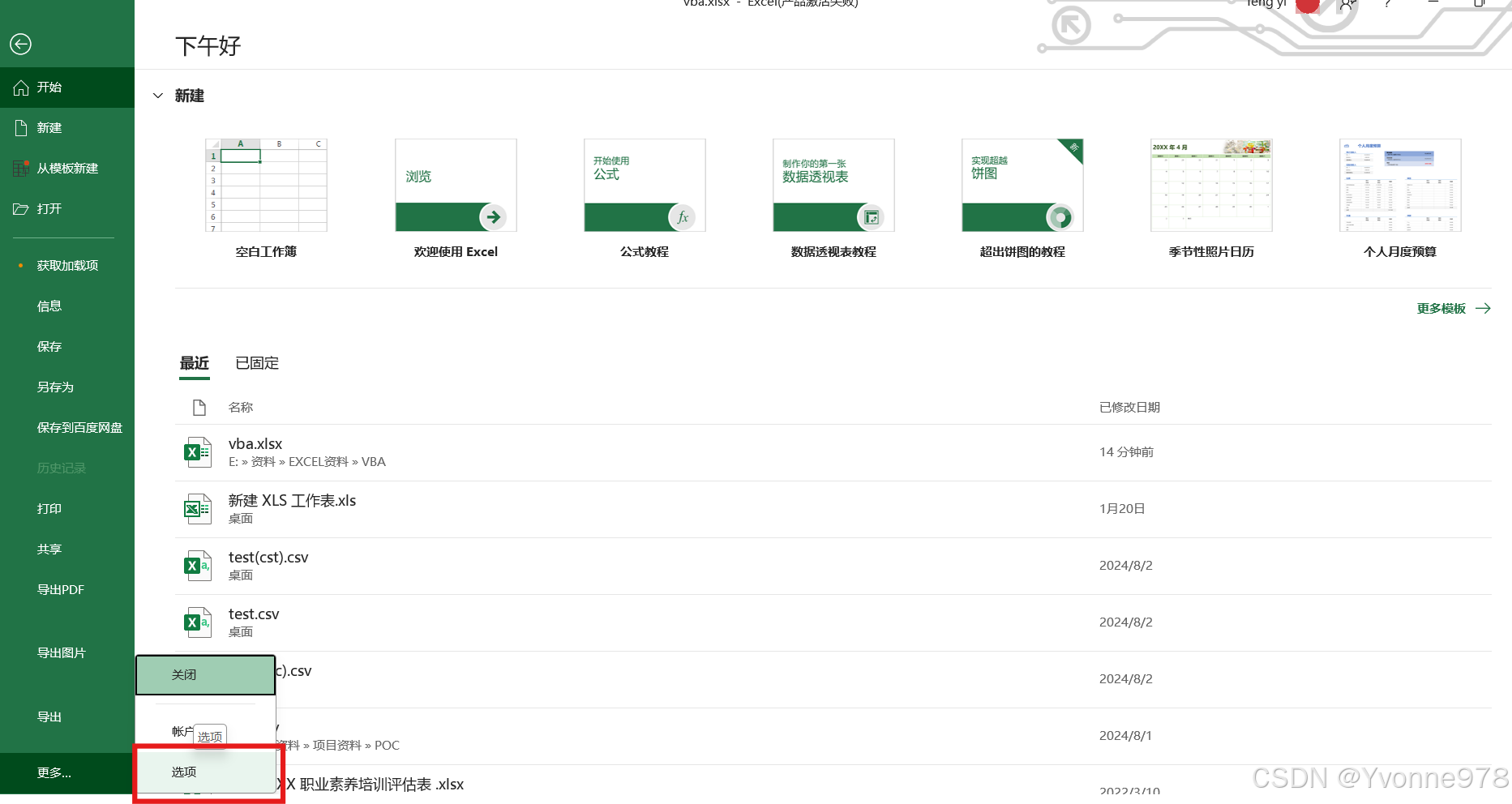Viewport: 1512px width, 804px height.
Task: Click the Excel icon of vba.xlsx
Action: coord(198,452)
